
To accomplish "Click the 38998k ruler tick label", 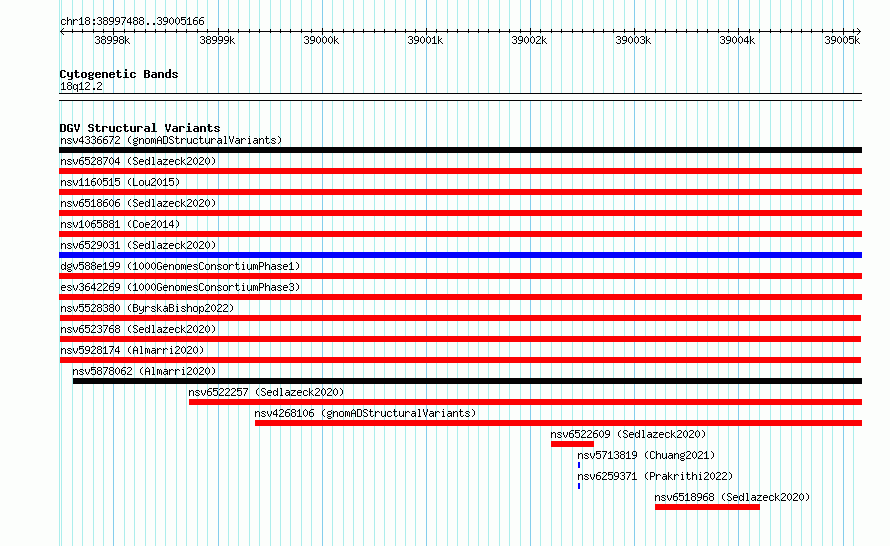I will [112, 40].
